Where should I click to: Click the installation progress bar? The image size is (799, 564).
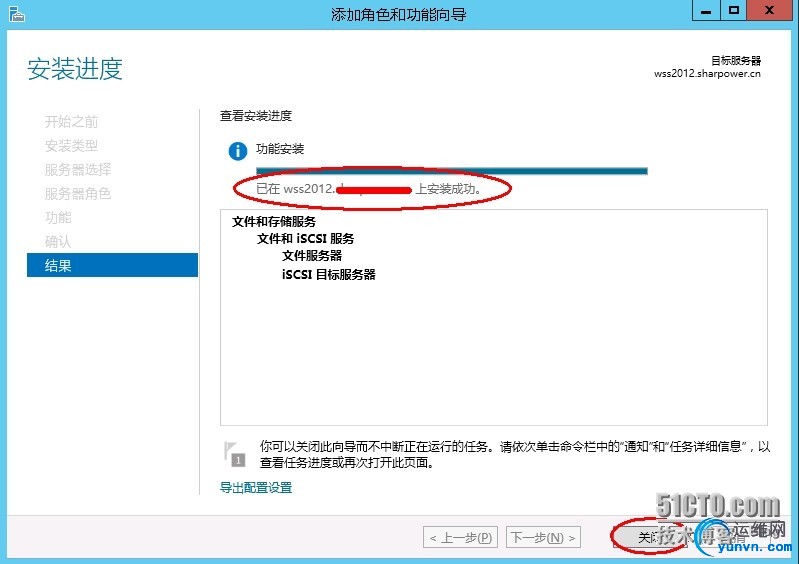(451, 171)
